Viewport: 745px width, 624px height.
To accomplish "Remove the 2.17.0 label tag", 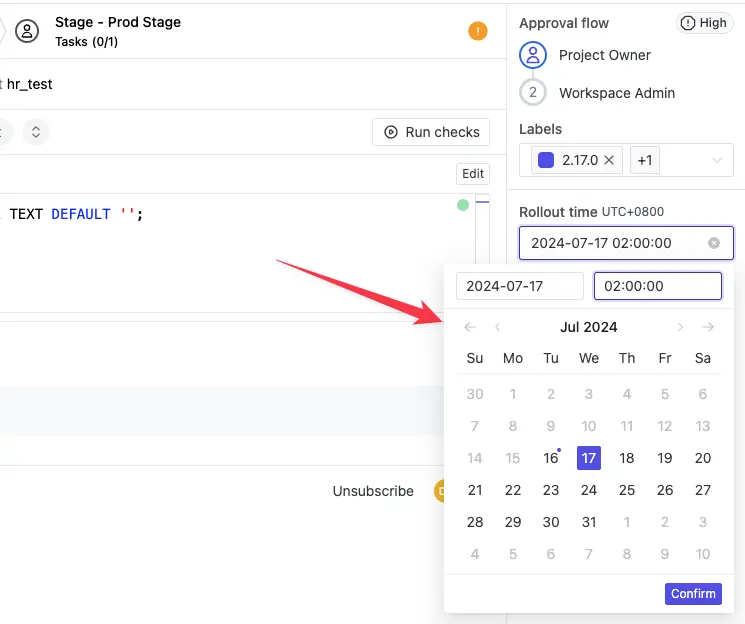I will 609,160.
